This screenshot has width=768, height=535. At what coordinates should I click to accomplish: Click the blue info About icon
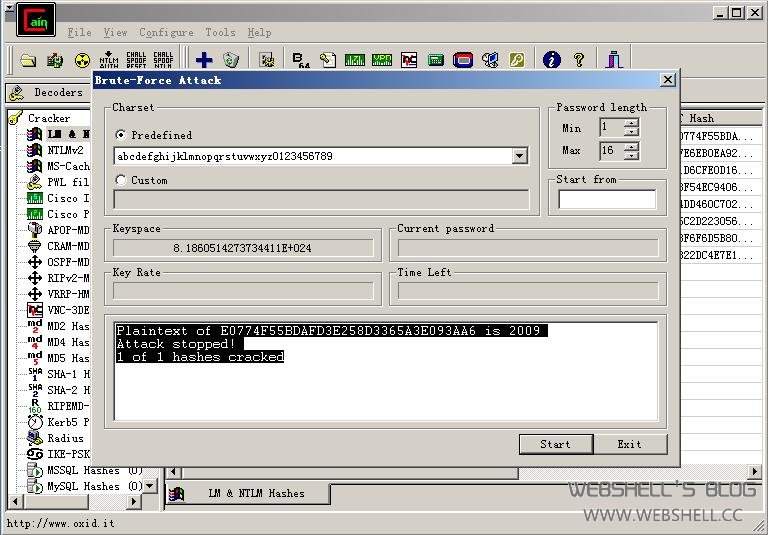552,60
